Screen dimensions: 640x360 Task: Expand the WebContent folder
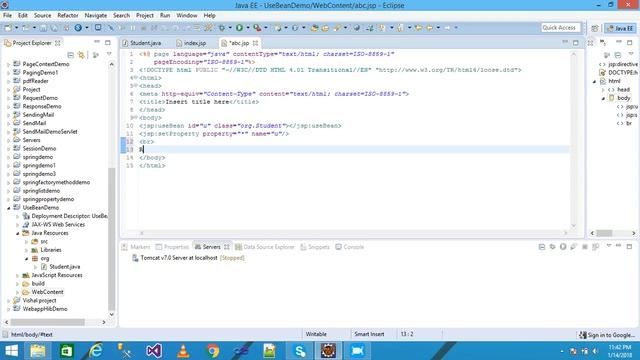click(18, 292)
